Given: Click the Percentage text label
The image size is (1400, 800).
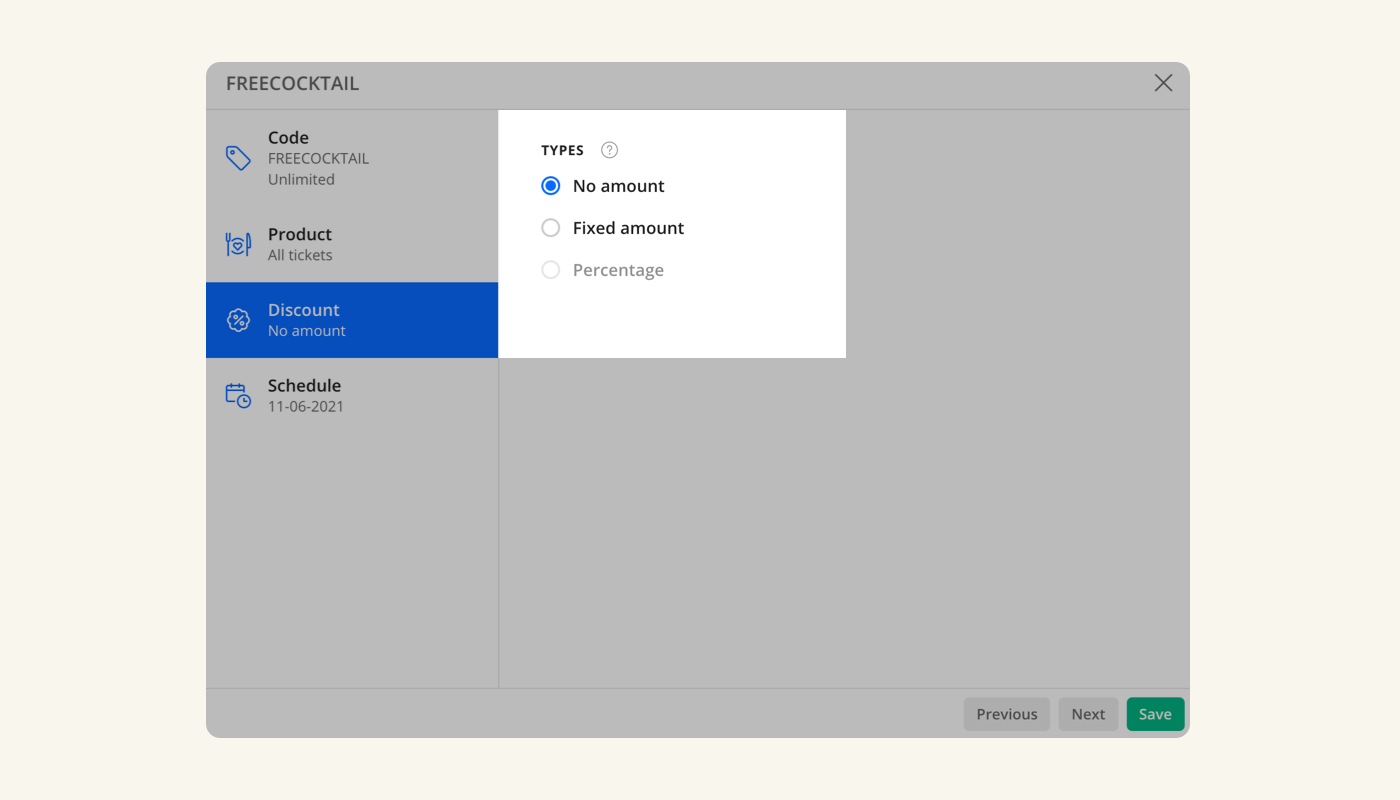Looking at the screenshot, I should [618, 270].
